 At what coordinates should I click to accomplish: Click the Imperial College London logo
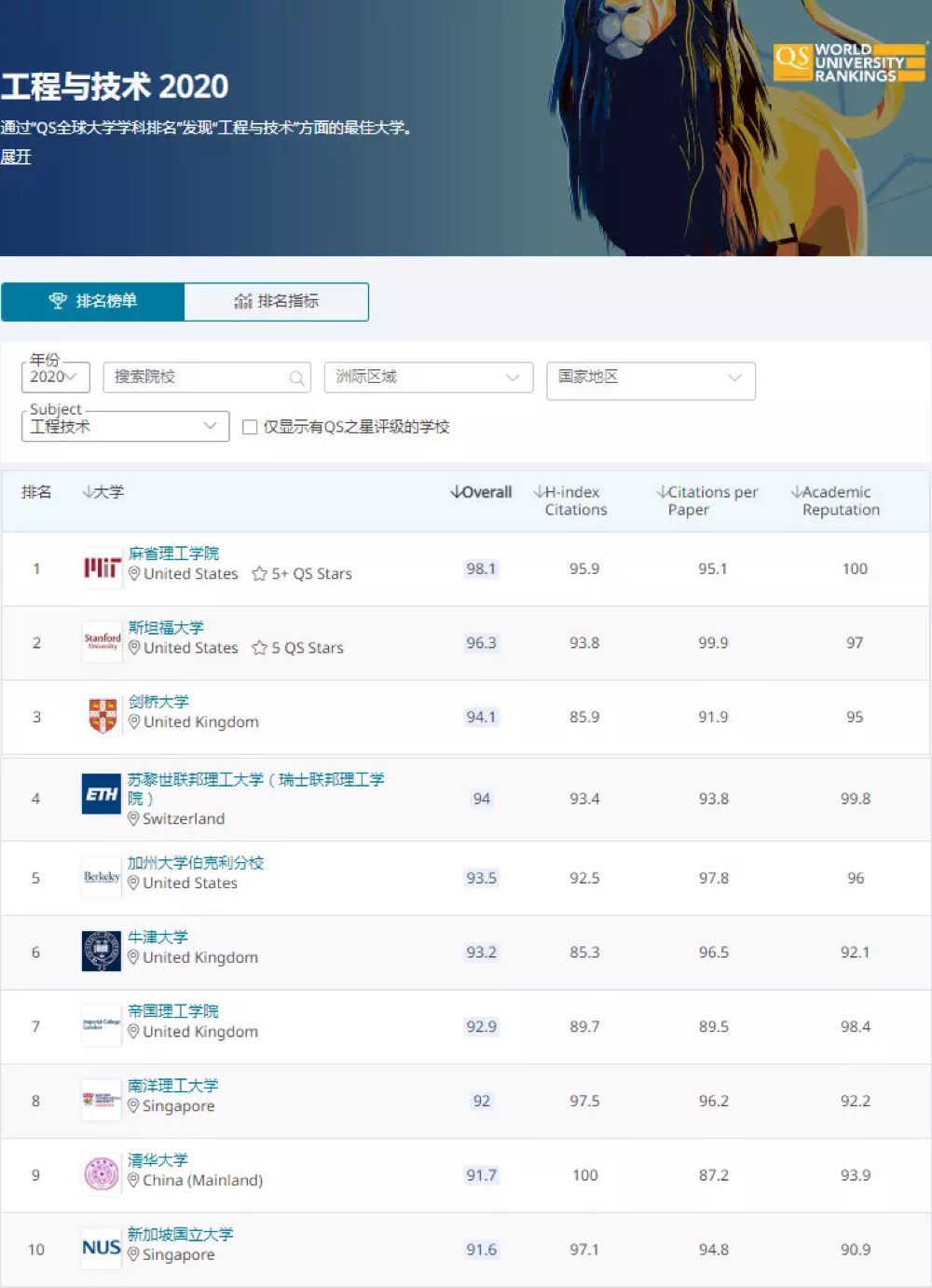(102, 1025)
